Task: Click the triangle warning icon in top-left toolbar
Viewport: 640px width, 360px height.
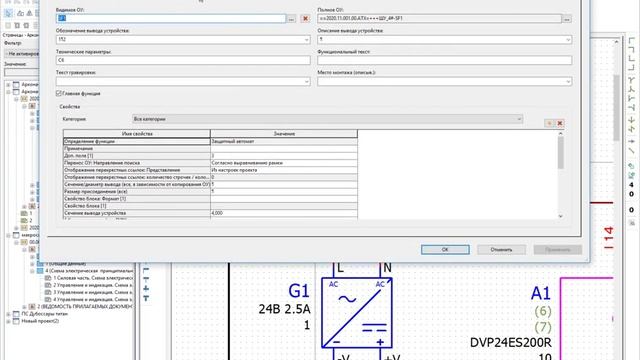Action: pos(29,13)
